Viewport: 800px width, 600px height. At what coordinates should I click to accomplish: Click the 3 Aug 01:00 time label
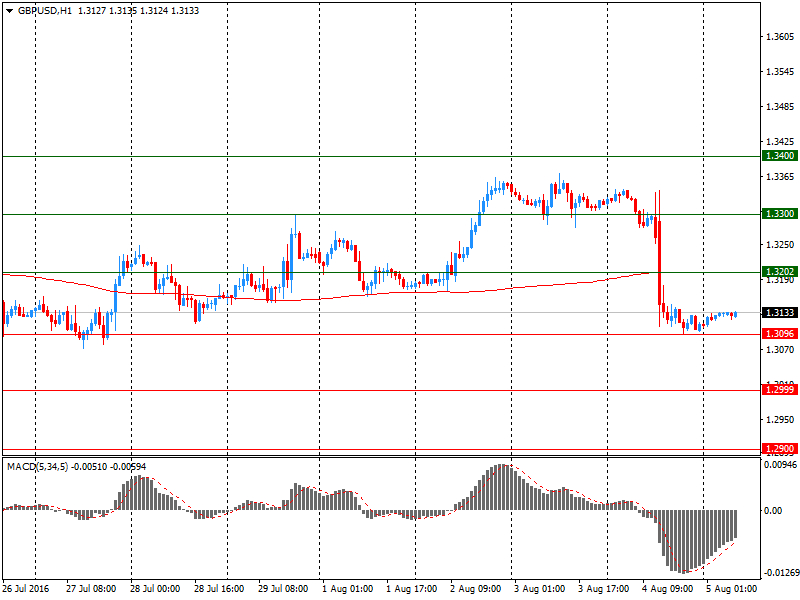coord(539,589)
